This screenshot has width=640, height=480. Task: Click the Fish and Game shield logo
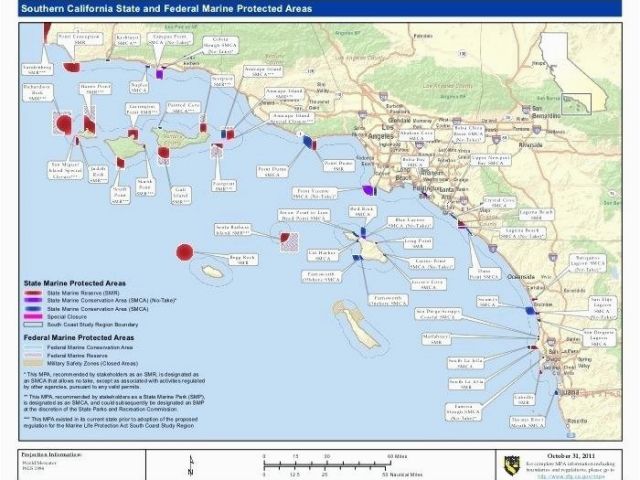512,465
